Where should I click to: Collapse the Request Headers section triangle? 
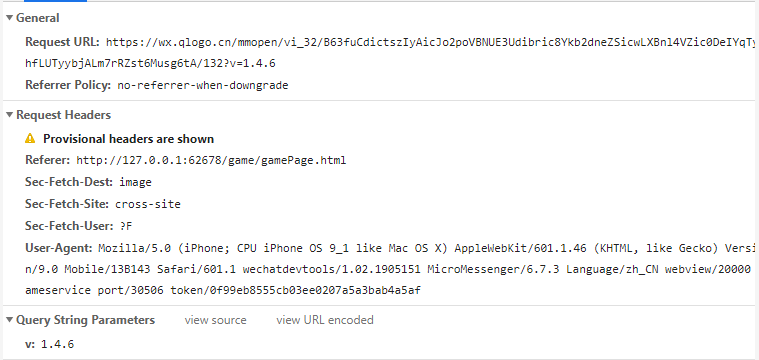(x=9, y=115)
